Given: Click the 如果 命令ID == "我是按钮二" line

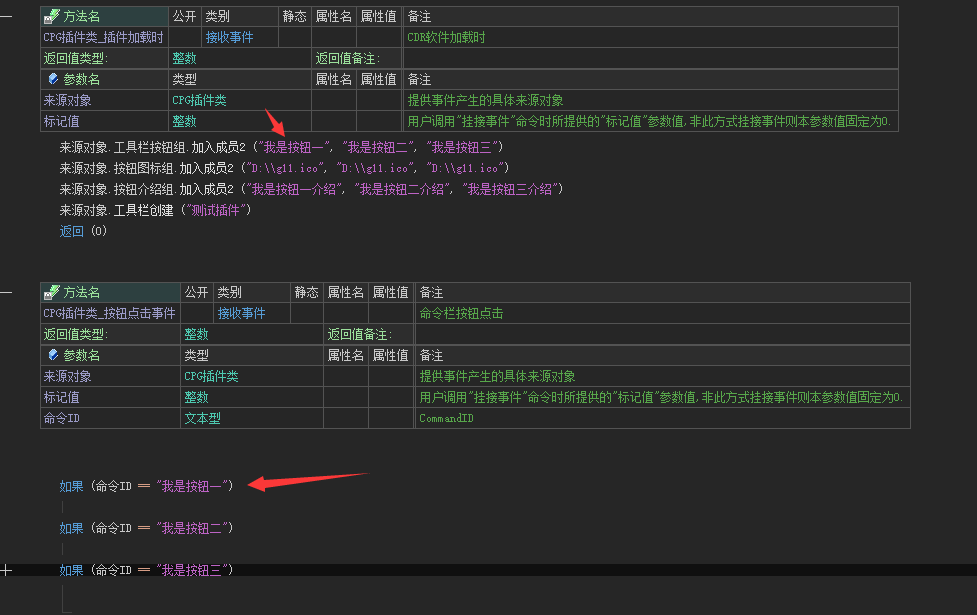Looking at the screenshot, I should pos(146,527).
